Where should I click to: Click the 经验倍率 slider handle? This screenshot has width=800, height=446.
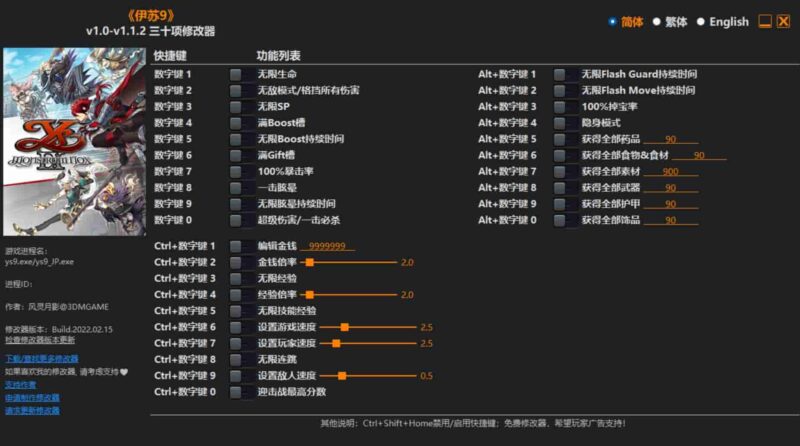310,295
